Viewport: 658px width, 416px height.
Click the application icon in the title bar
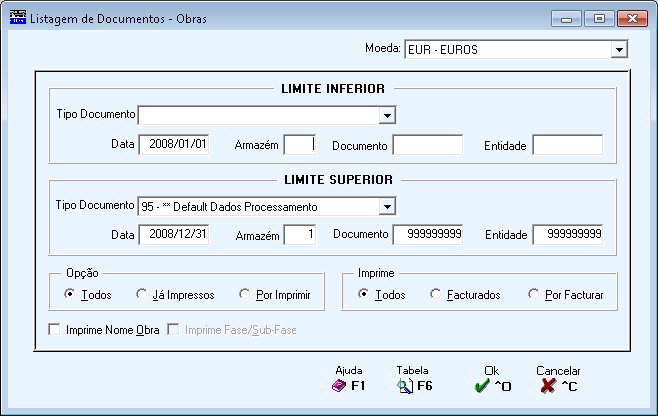pos(18,18)
